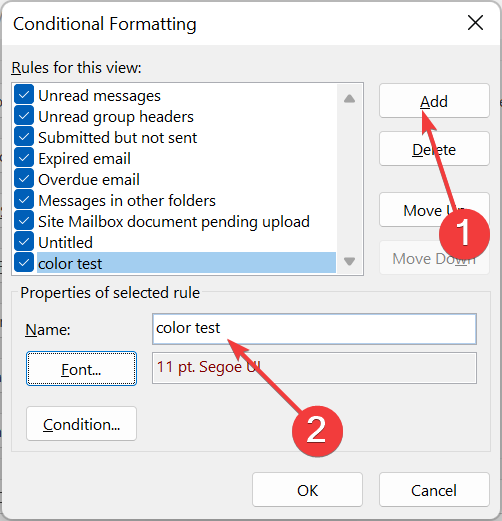The width and height of the screenshot is (502, 521).
Task: Click into the Name text field
Action: click(x=314, y=329)
